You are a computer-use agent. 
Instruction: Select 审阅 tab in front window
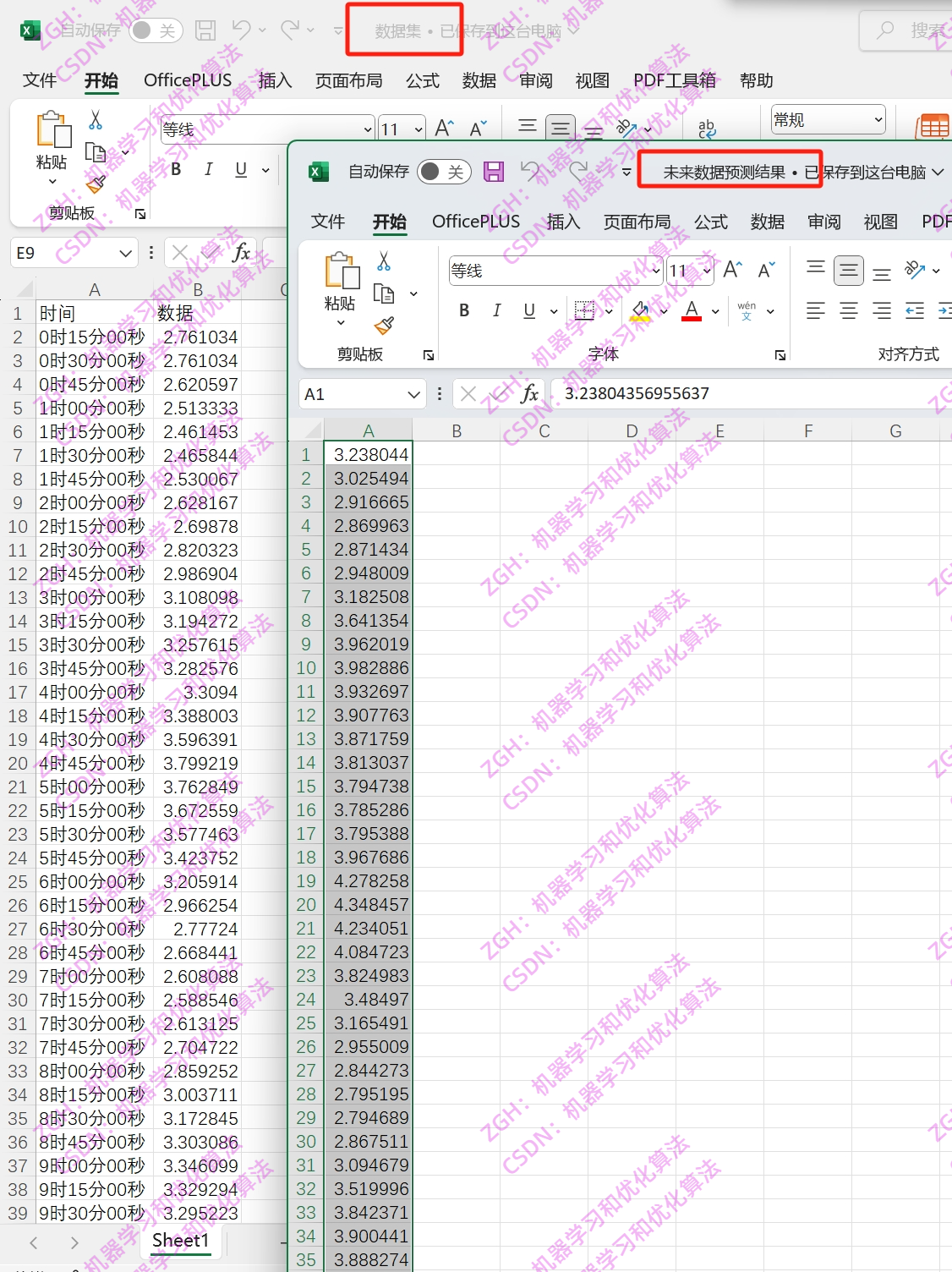(x=824, y=222)
